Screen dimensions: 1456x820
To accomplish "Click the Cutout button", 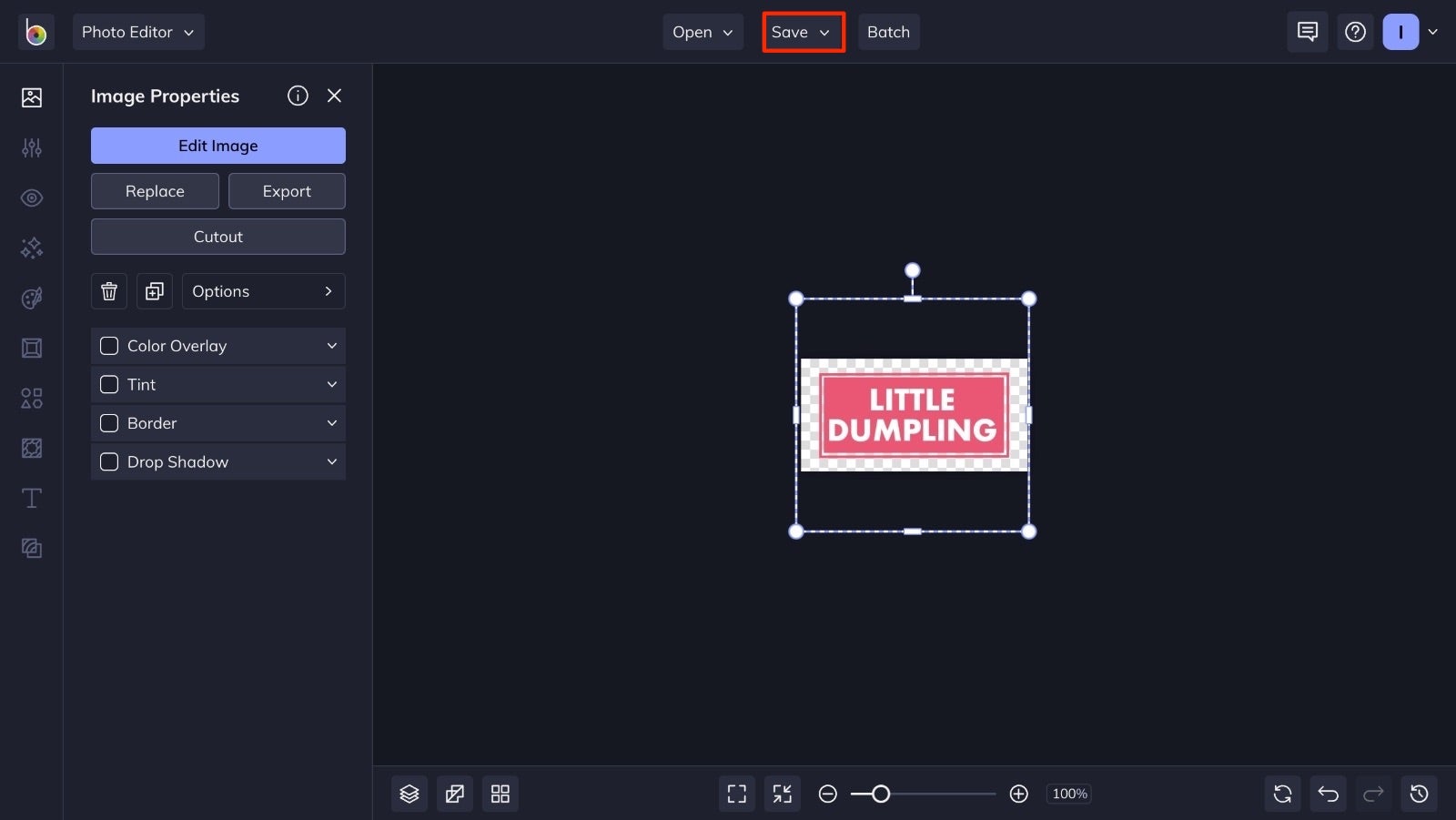I will click(x=217, y=237).
